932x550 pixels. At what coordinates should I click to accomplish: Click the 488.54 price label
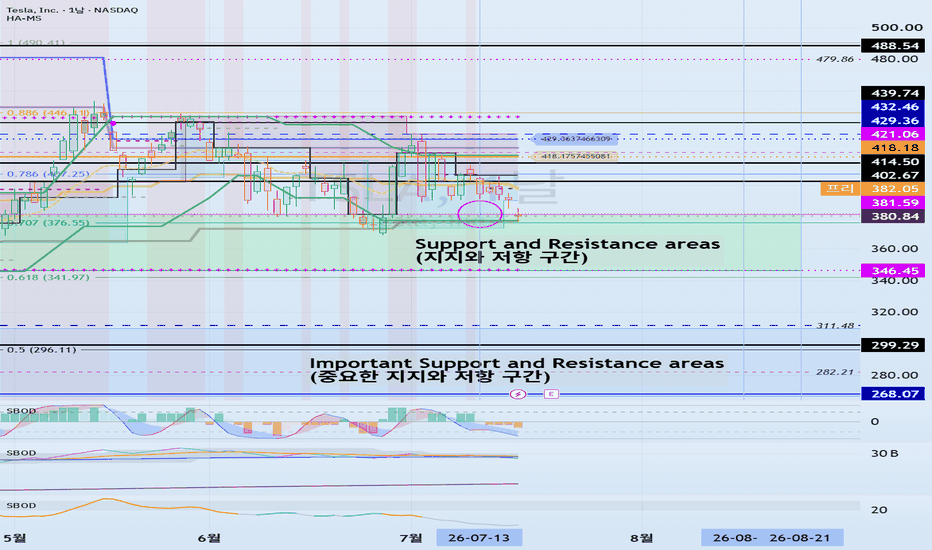pyautogui.click(x=893, y=46)
